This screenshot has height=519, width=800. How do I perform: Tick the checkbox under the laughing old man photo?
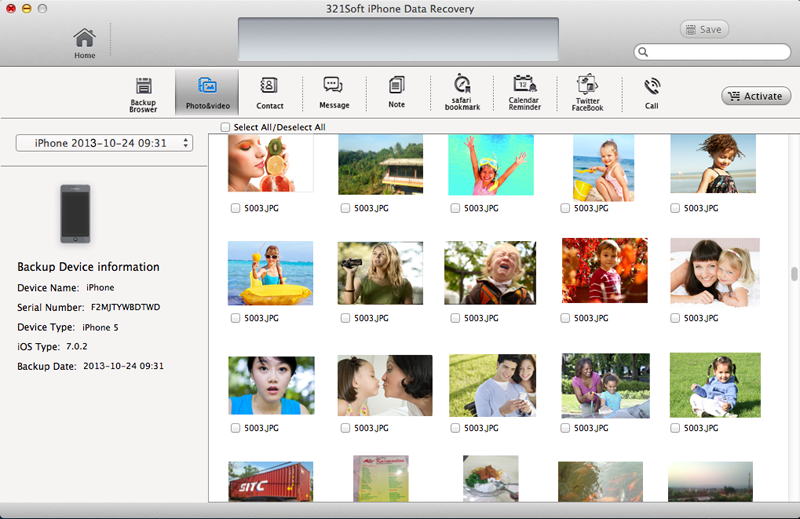[x=456, y=318]
